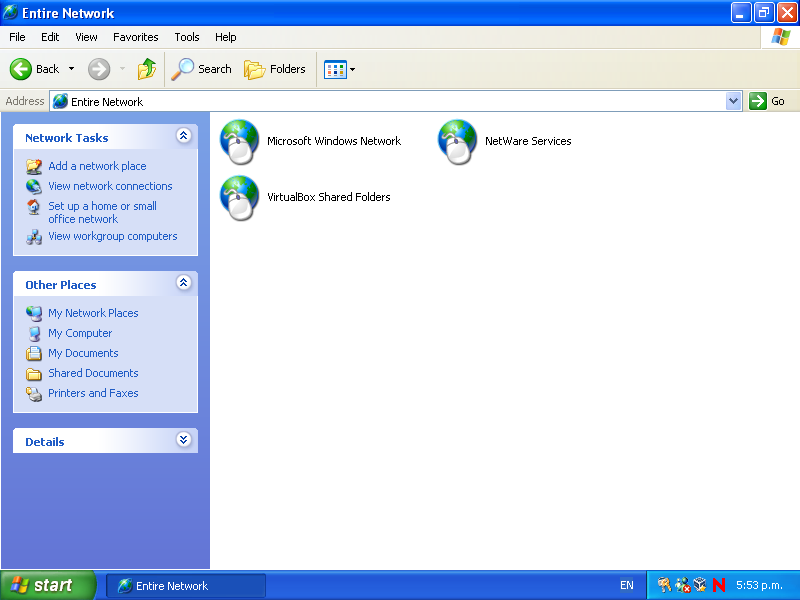Image resolution: width=800 pixels, height=600 pixels.
Task: Select the NetWare Services label
Action: pos(528,141)
